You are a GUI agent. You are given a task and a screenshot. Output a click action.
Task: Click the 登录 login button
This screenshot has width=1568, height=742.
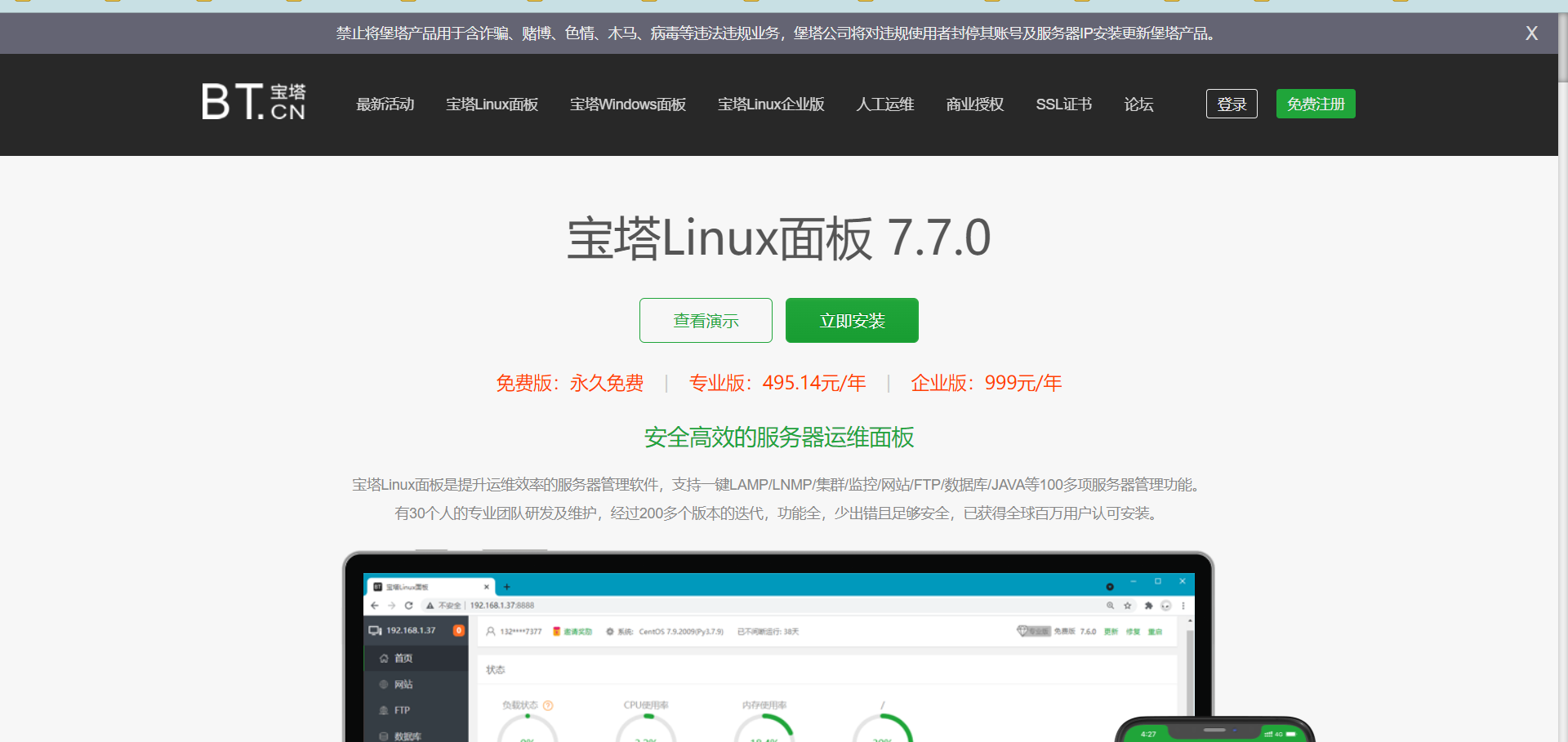(x=1232, y=104)
